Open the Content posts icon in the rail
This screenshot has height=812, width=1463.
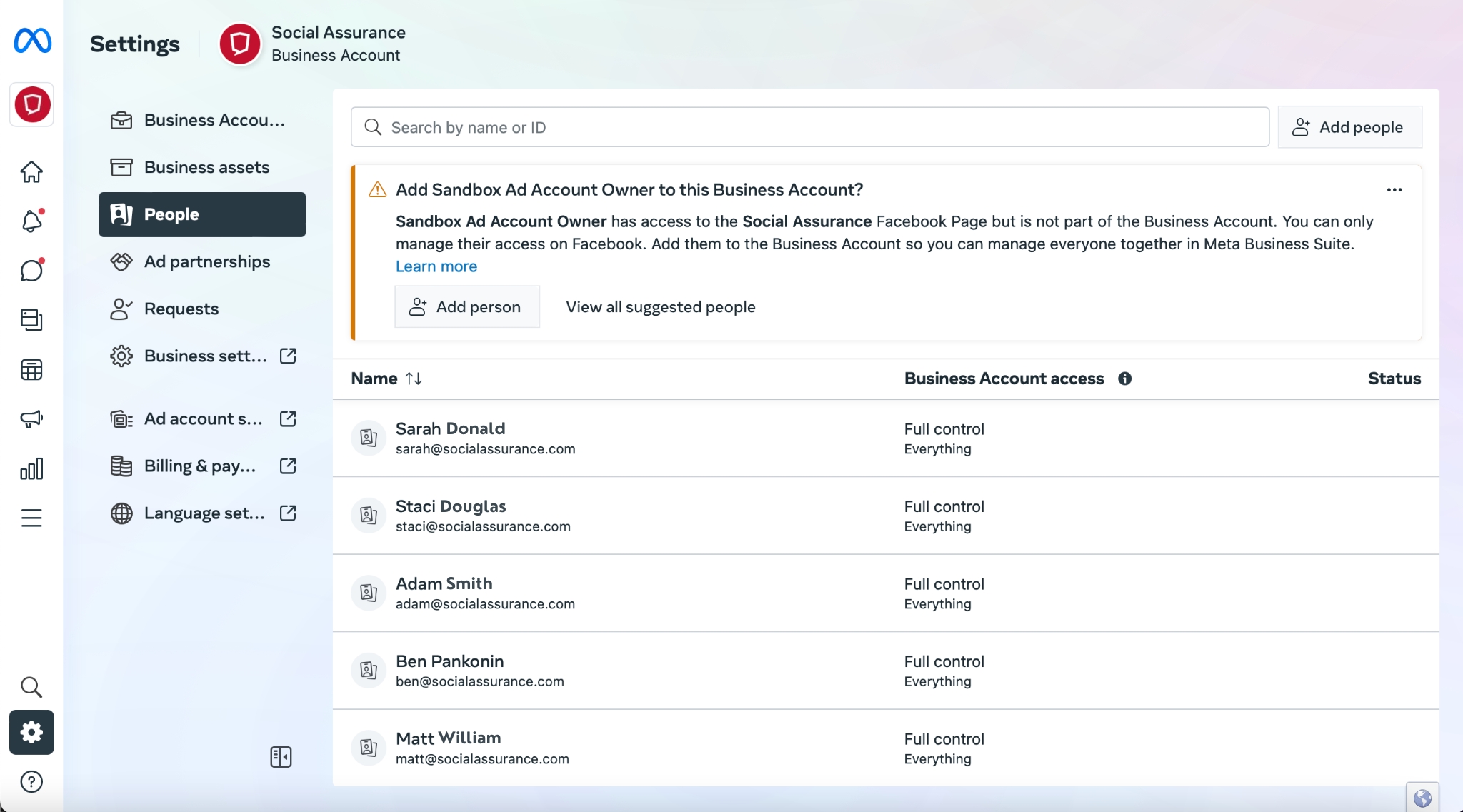coord(31,320)
